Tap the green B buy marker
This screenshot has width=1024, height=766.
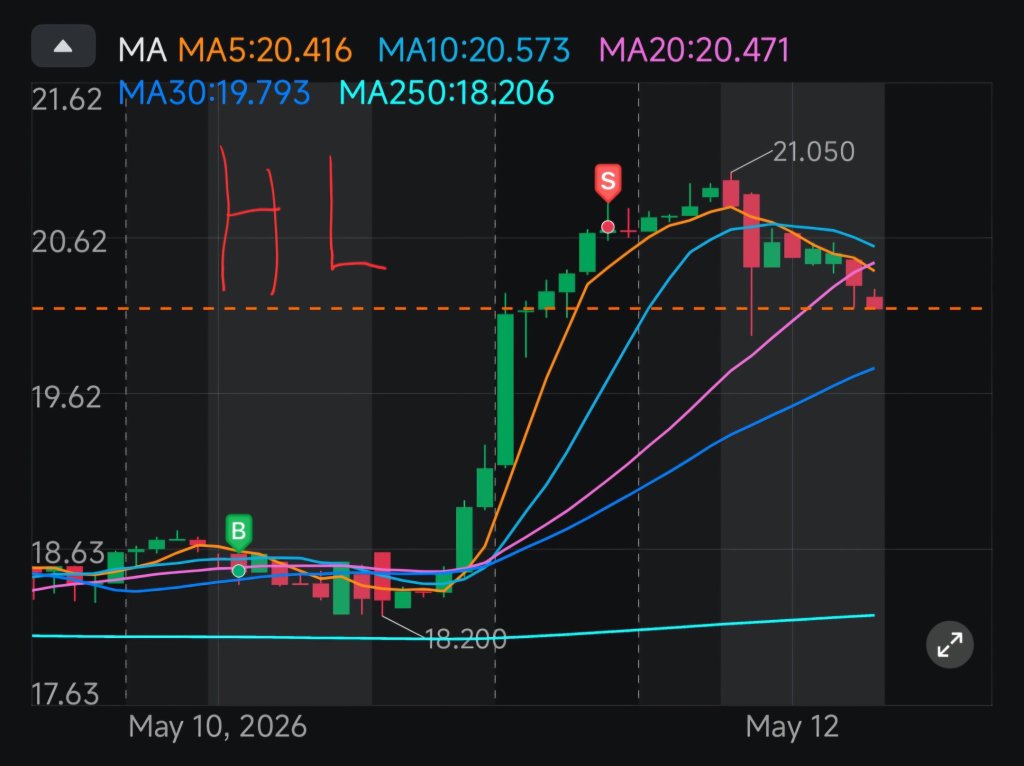click(x=238, y=532)
